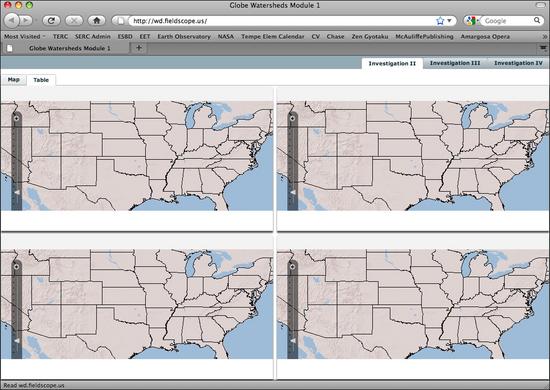Reload the page using the refresh button
This screenshot has height=390, width=550.
click(x=51, y=21)
